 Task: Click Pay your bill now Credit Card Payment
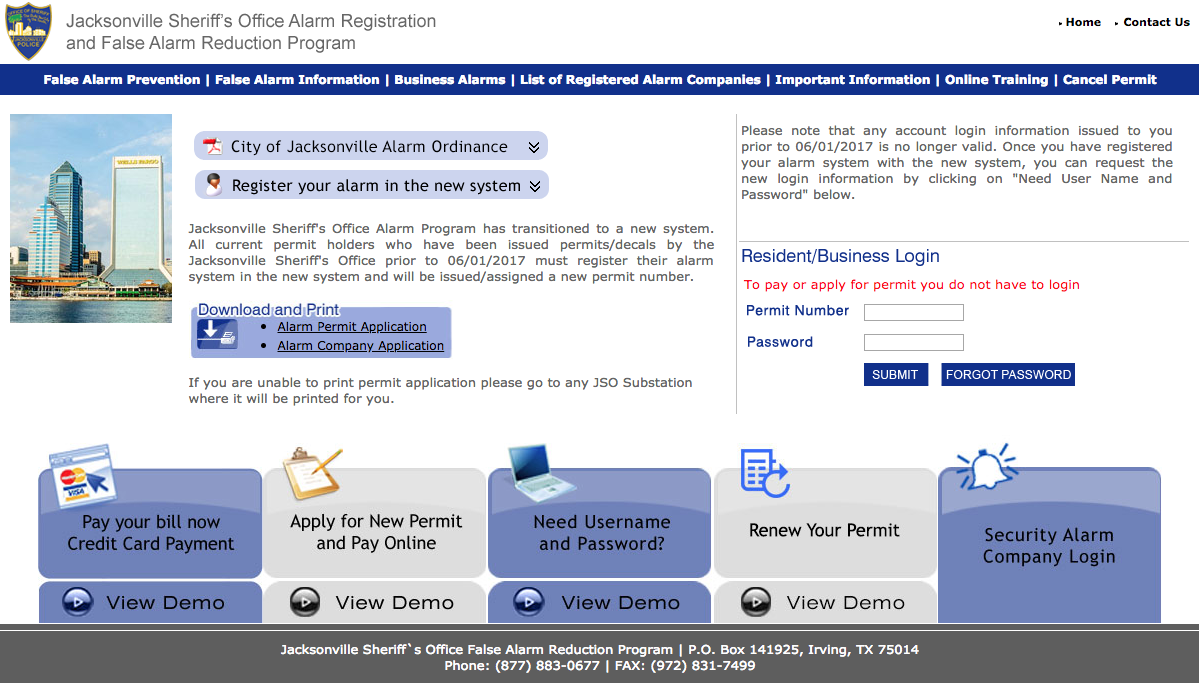click(x=151, y=532)
